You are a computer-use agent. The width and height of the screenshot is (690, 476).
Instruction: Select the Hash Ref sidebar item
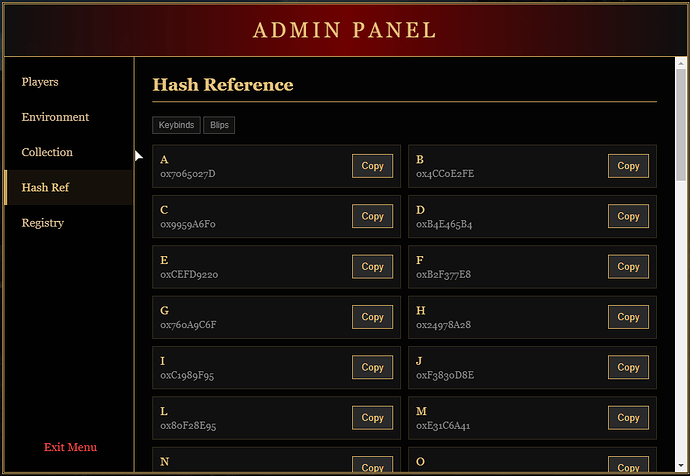click(45, 187)
